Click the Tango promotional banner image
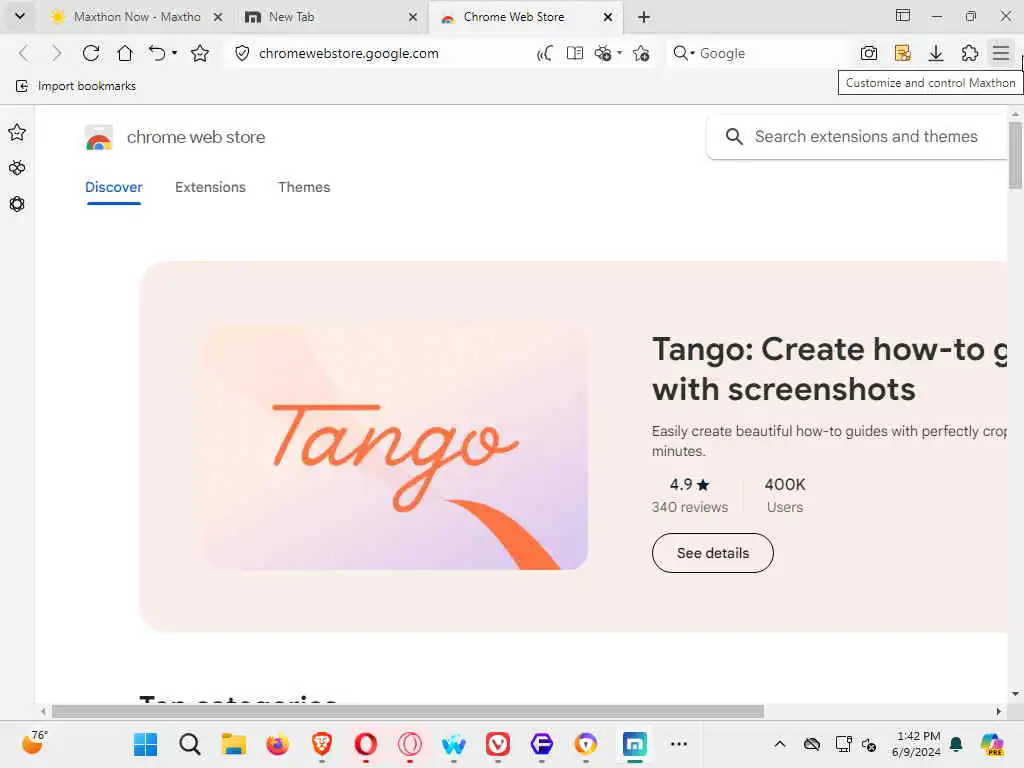Image resolution: width=1024 pixels, height=768 pixels. coord(396,448)
